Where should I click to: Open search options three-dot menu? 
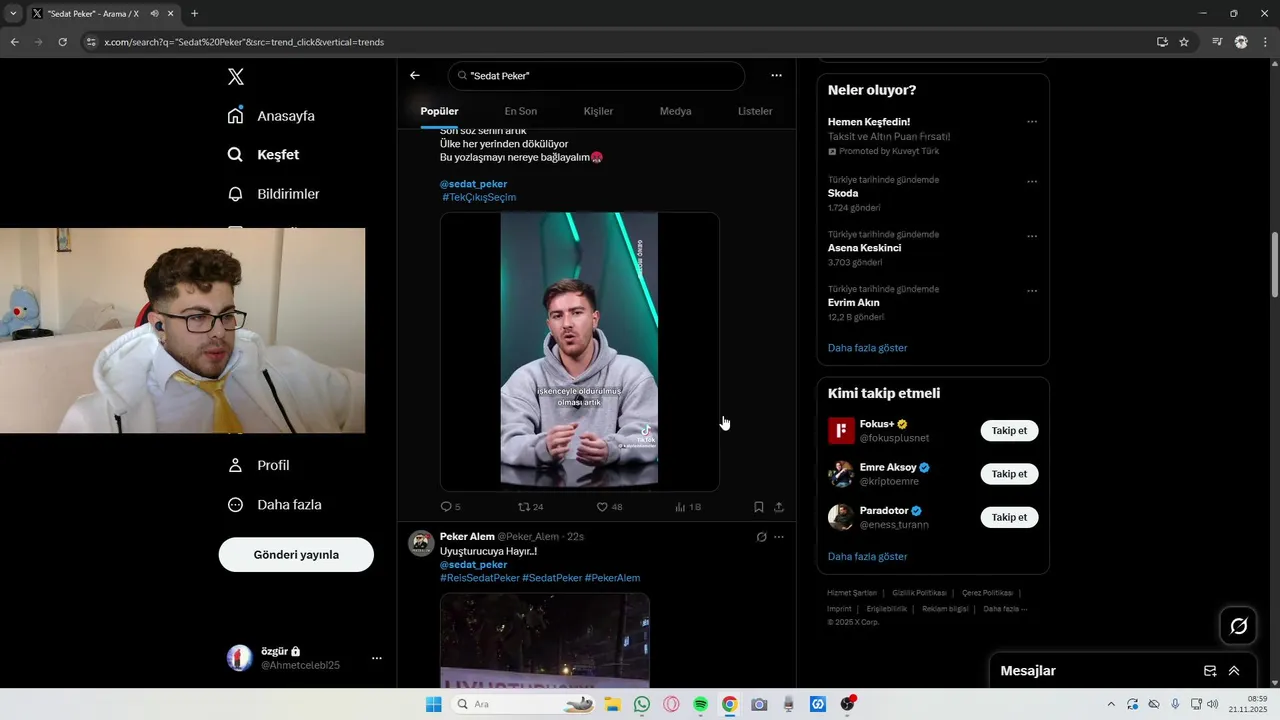(776, 76)
